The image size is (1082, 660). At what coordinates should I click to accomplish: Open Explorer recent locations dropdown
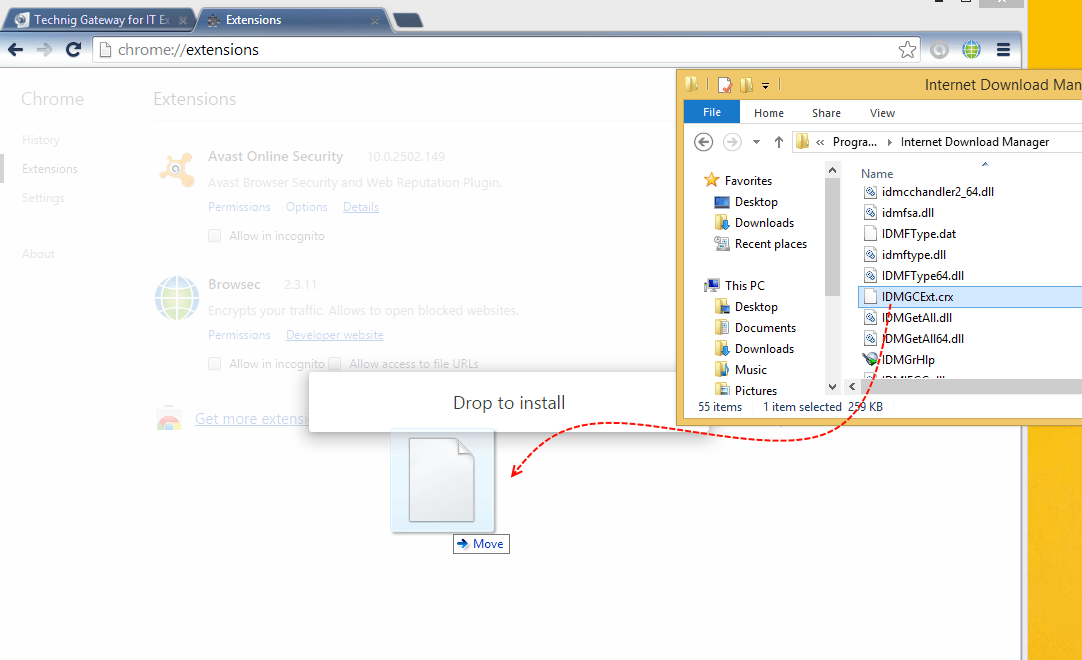tap(756, 142)
